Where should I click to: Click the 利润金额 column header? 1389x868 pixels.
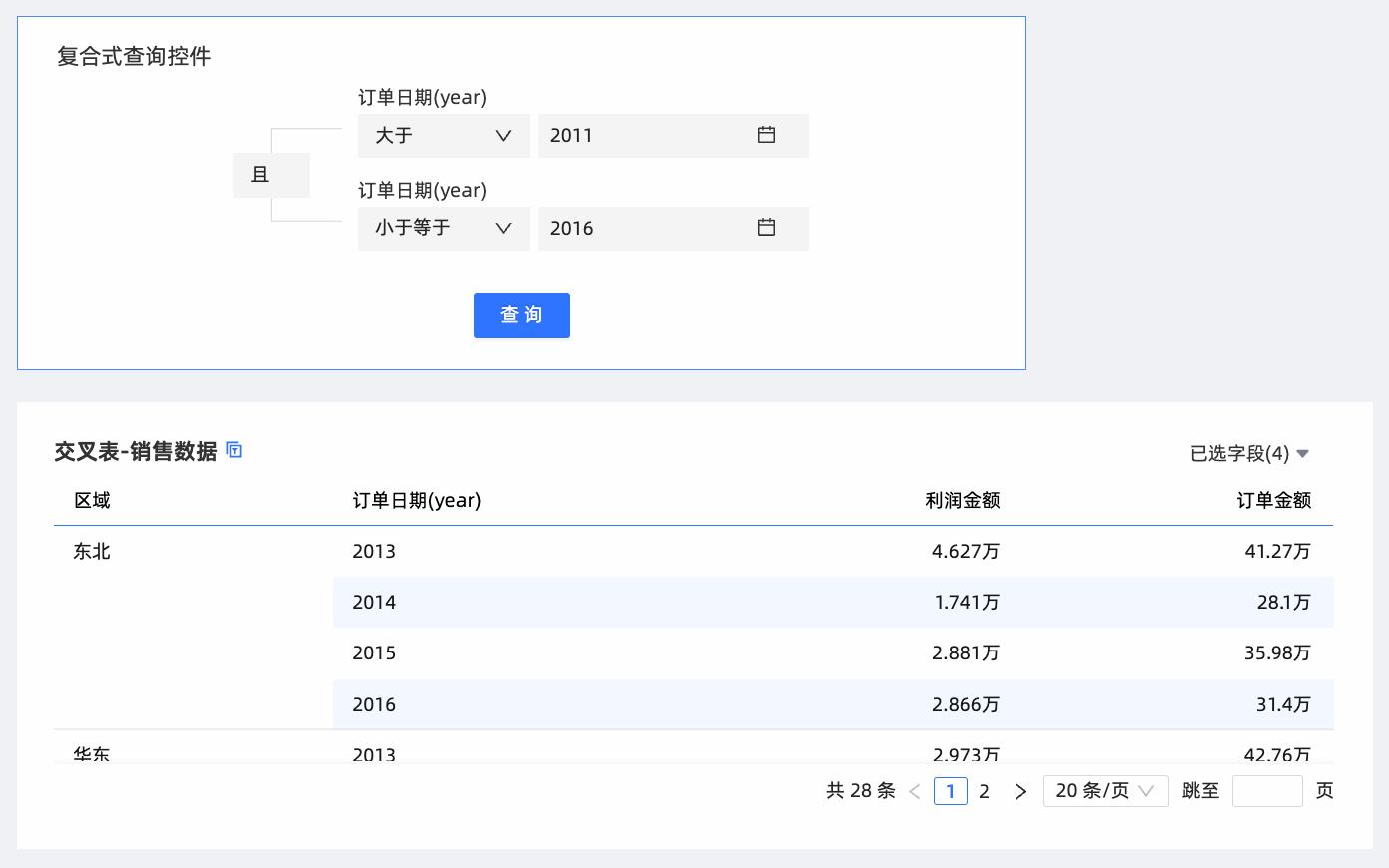pos(962,500)
